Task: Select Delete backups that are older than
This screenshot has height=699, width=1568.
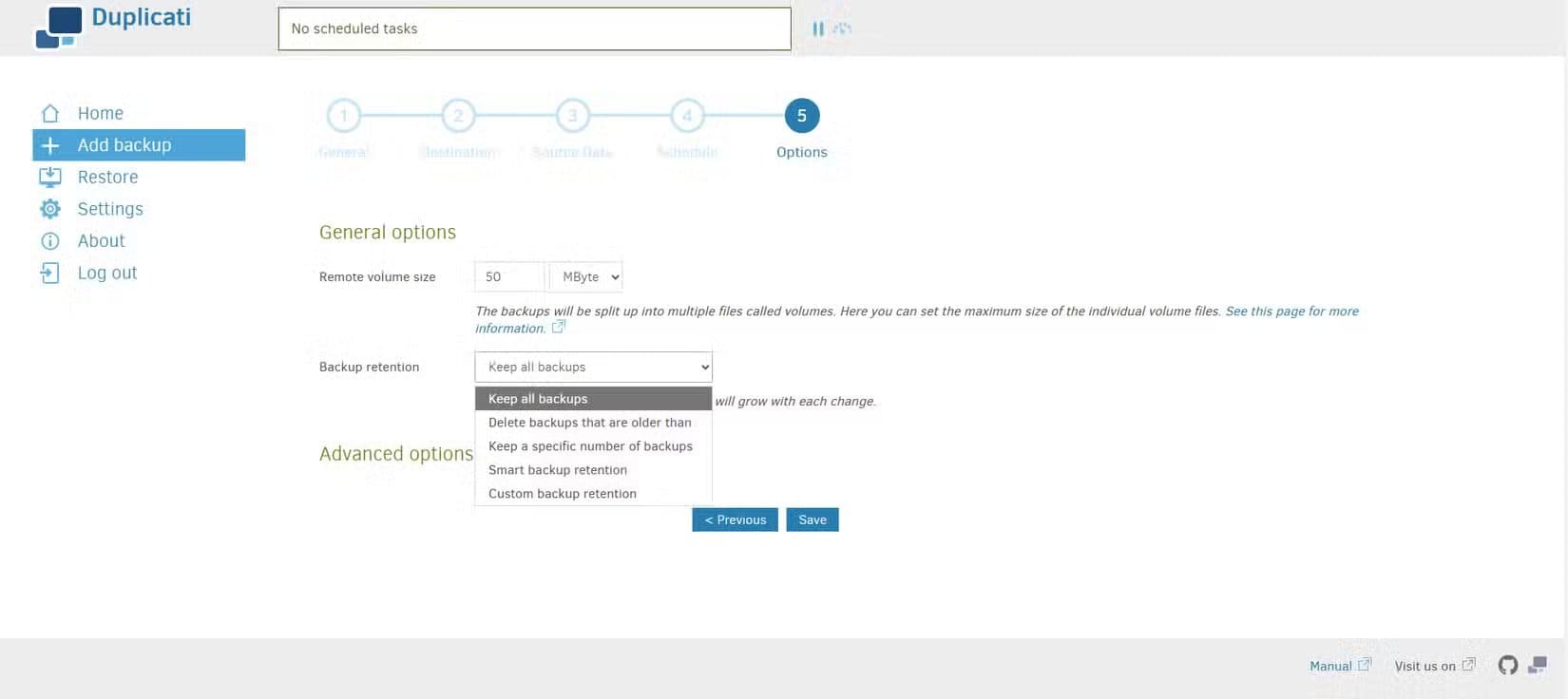Action: [590, 423]
